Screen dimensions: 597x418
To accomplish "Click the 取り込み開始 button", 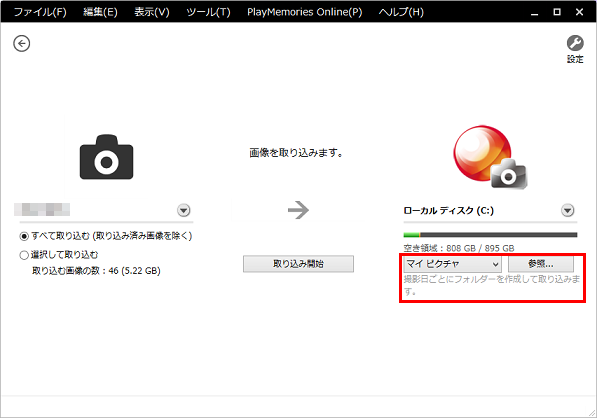I will [x=298, y=264].
